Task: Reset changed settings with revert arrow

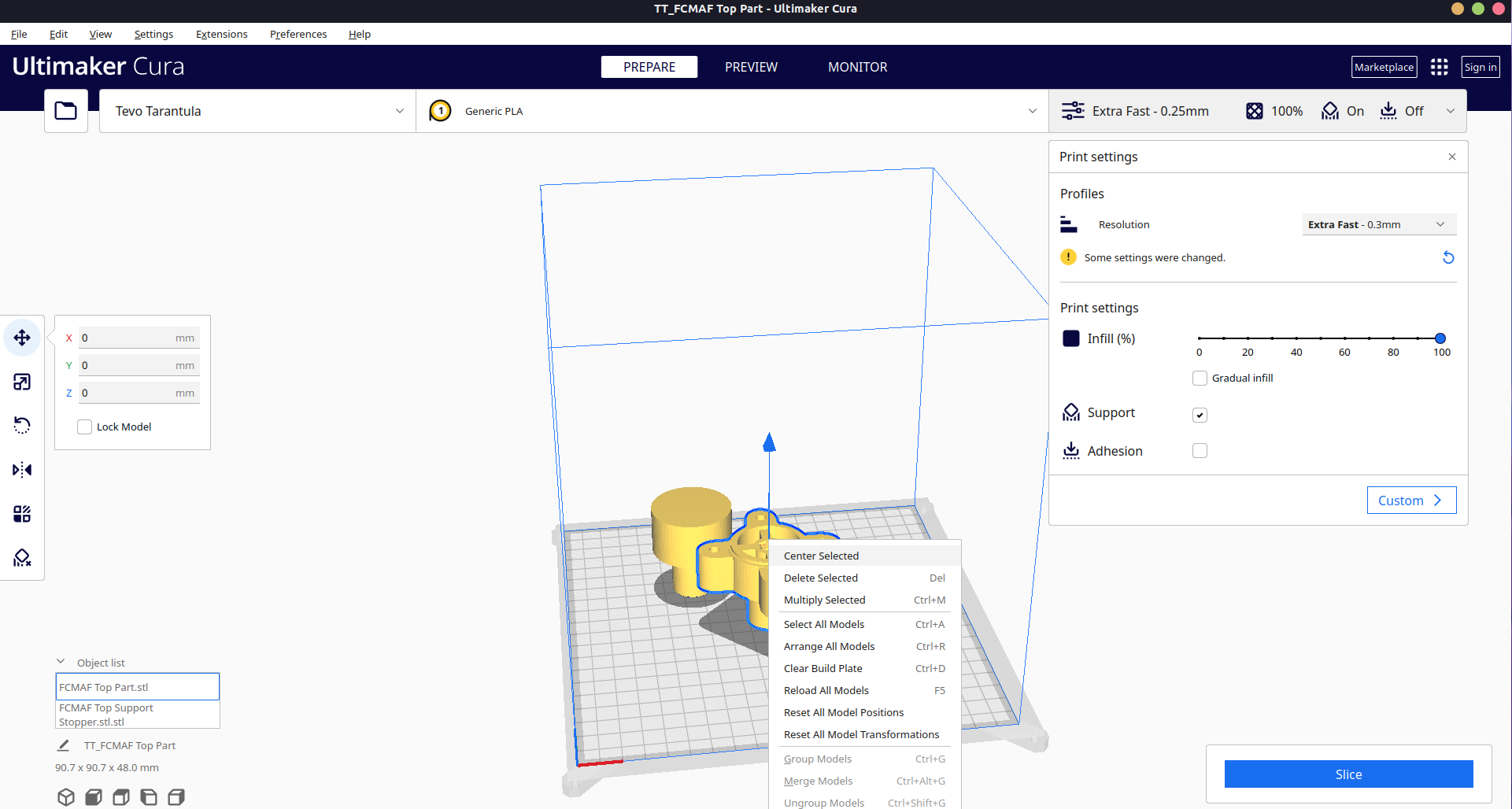Action: [1448, 257]
